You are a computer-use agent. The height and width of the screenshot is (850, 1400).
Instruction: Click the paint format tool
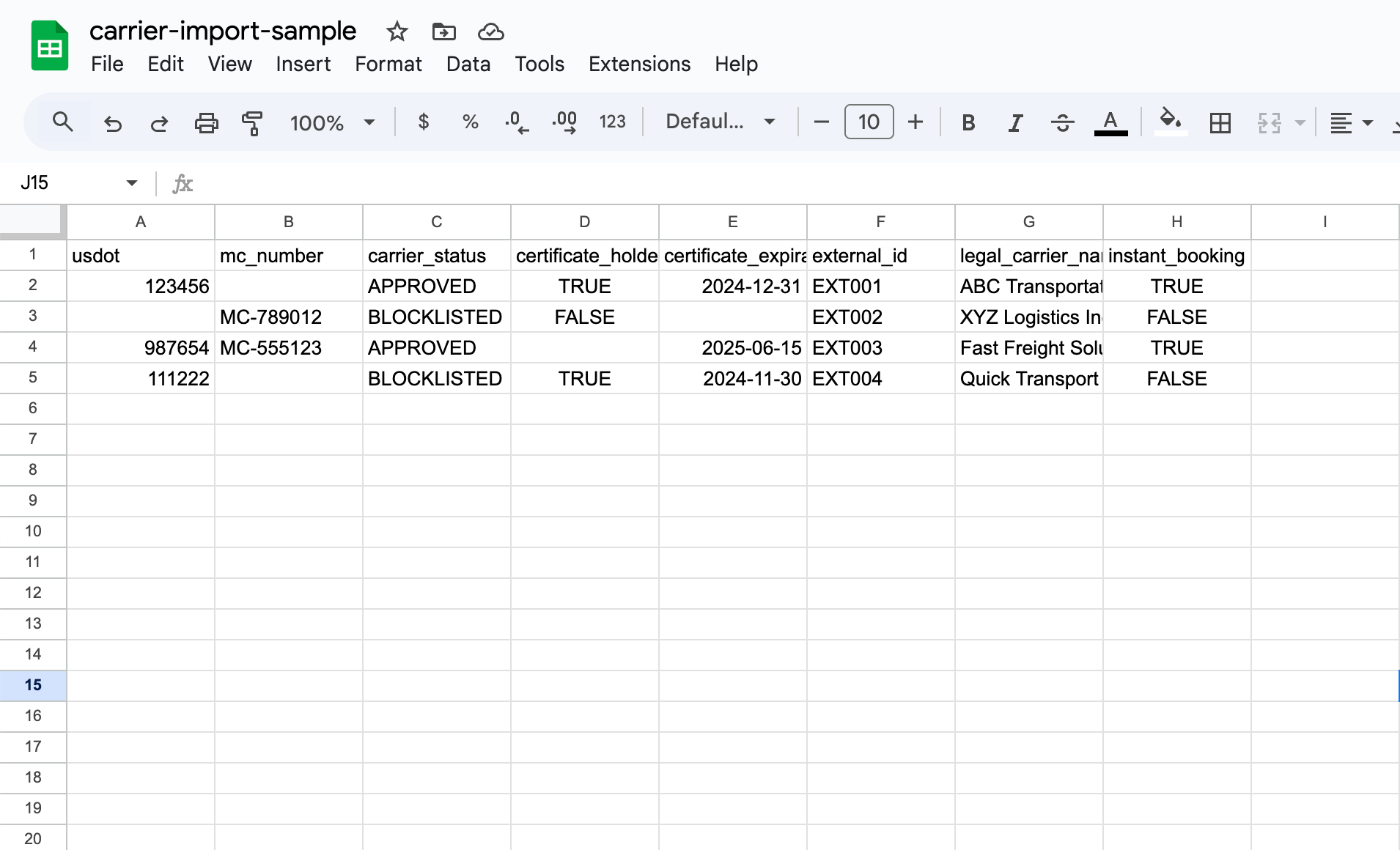click(x=251, y=122)
